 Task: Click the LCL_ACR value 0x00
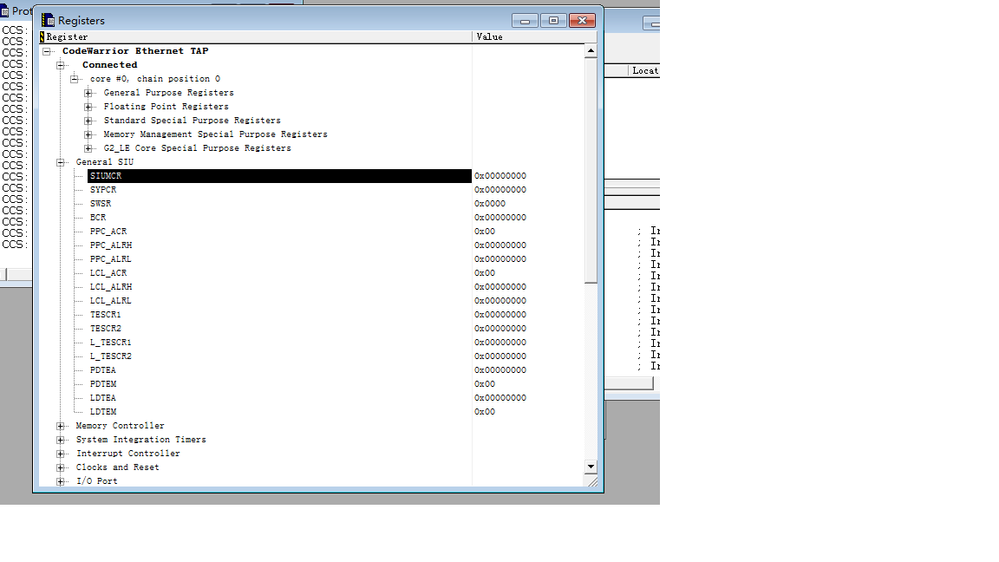click(485, 273)
